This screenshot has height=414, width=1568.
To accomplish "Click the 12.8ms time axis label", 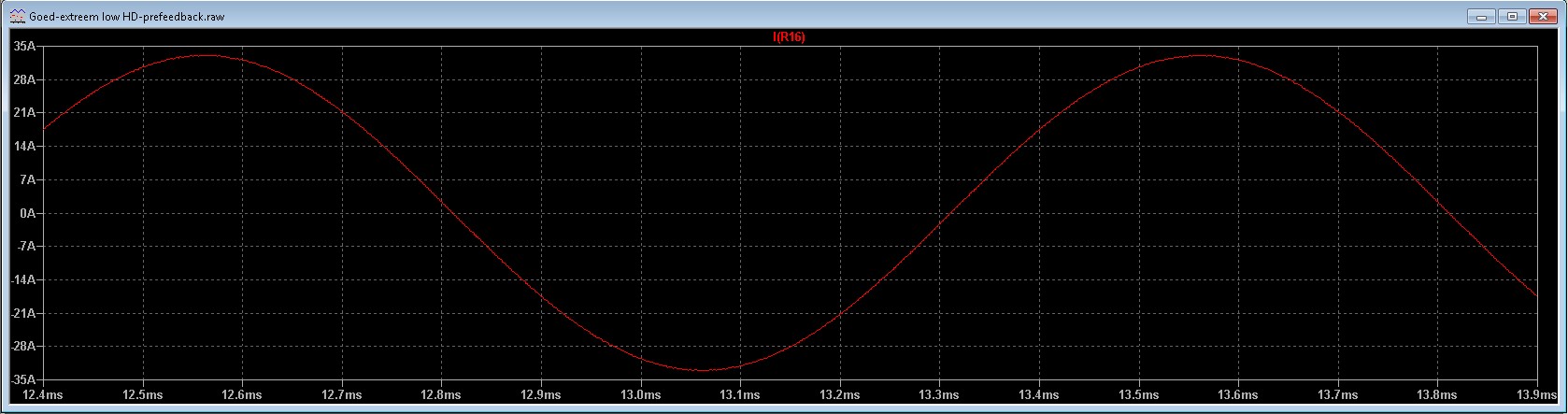I will click(441, 395).
